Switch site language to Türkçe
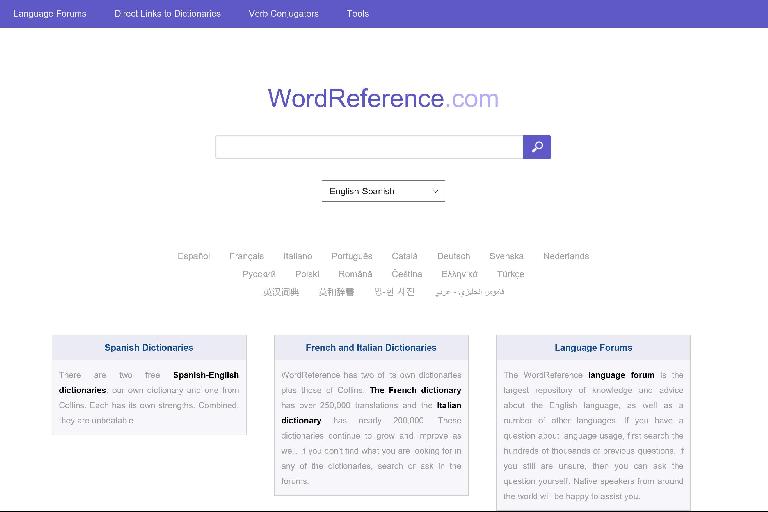 [x=510, y=274]
